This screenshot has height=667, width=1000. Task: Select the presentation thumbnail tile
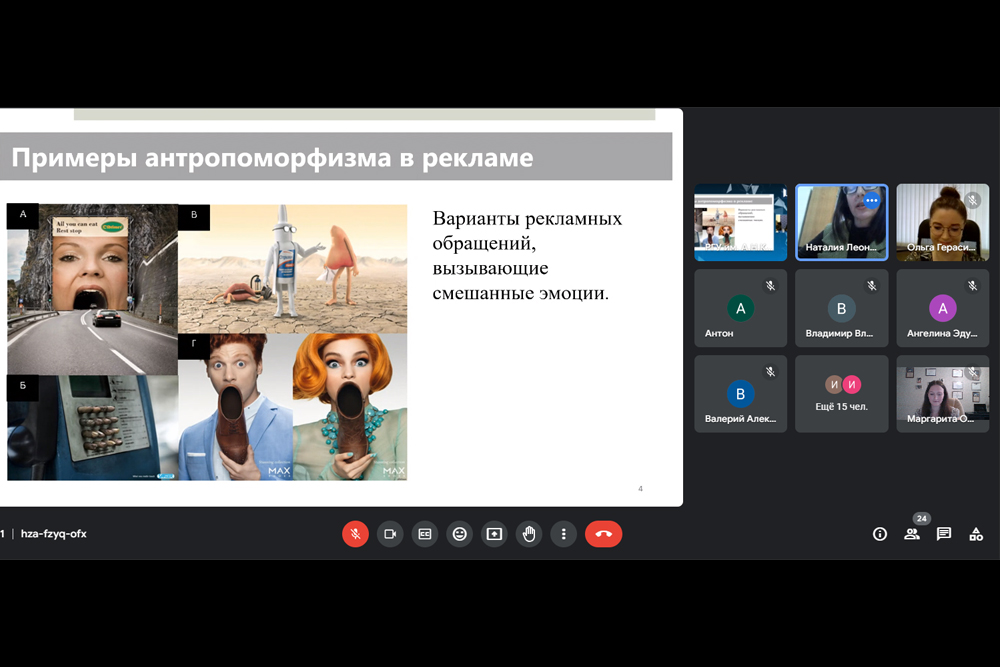point(740,222)
